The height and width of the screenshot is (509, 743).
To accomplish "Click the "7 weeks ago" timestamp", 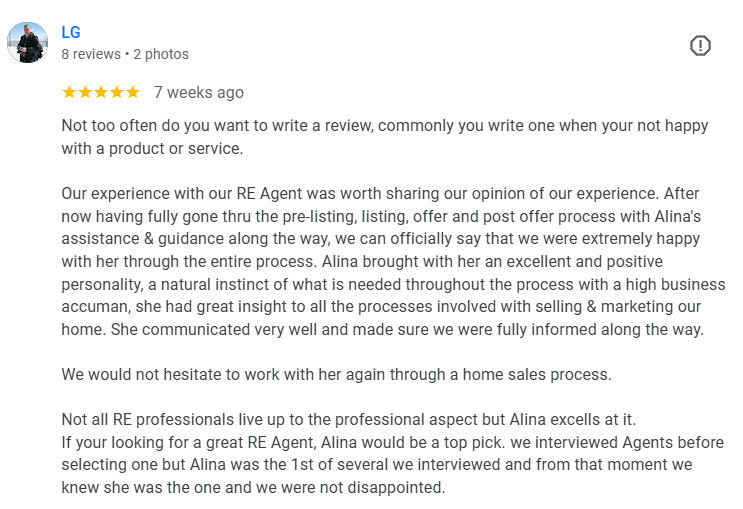I will tap(198, 92).
